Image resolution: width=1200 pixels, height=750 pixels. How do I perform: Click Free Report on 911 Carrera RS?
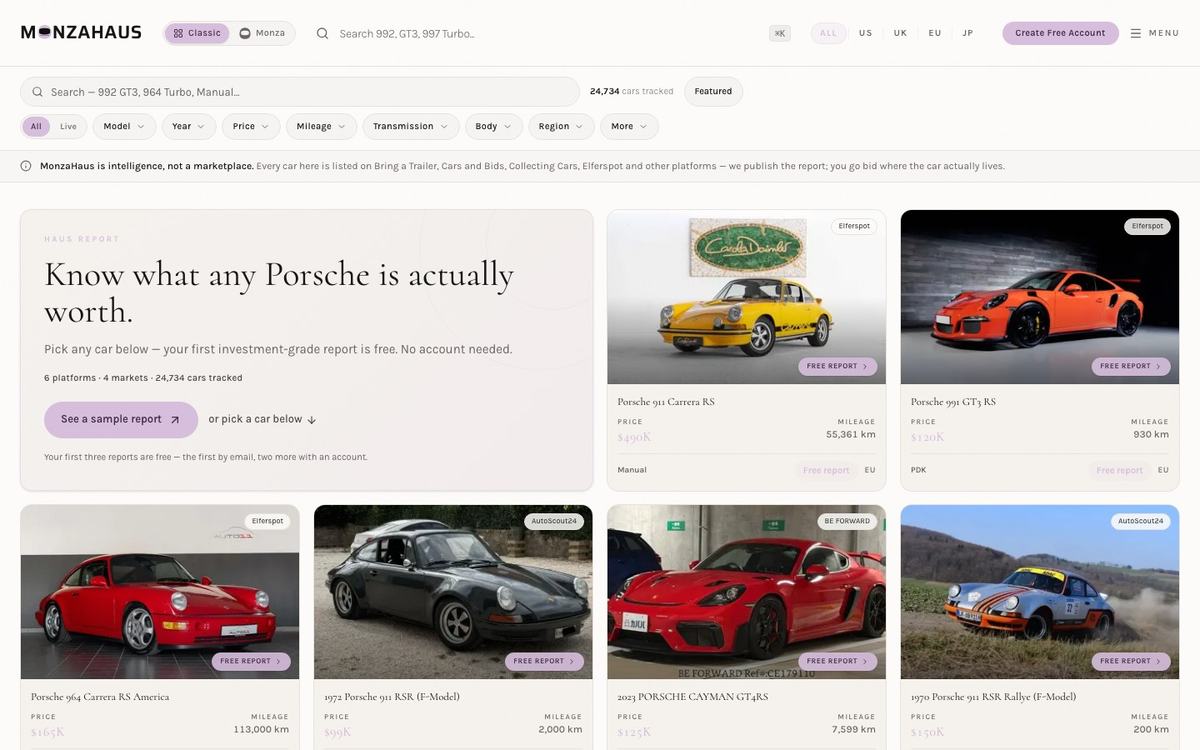pos(838,367)
